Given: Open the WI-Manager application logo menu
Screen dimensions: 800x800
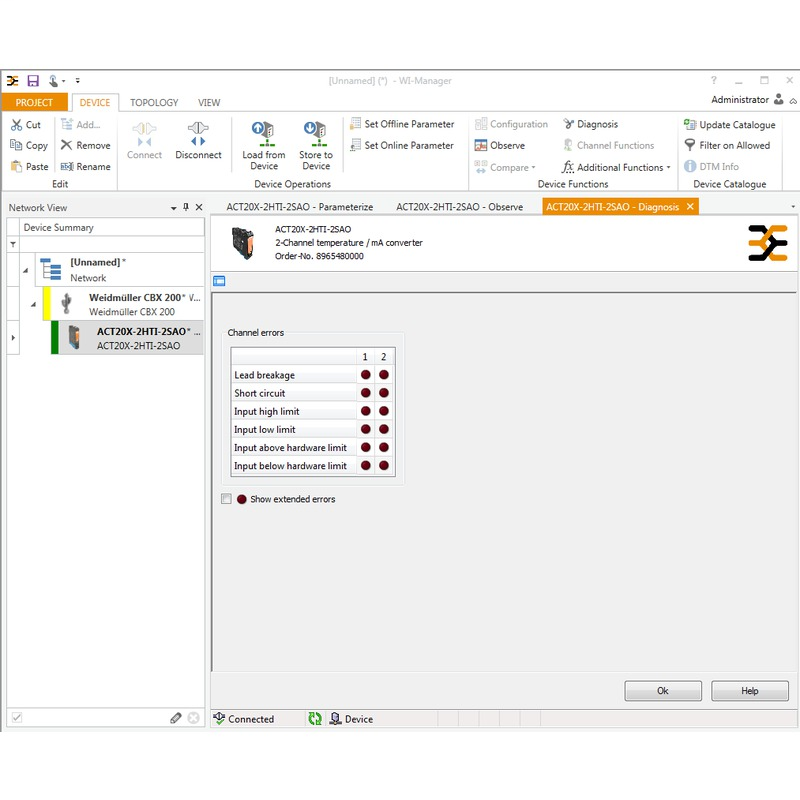Looking at the screenshot, I should (13, 81).
